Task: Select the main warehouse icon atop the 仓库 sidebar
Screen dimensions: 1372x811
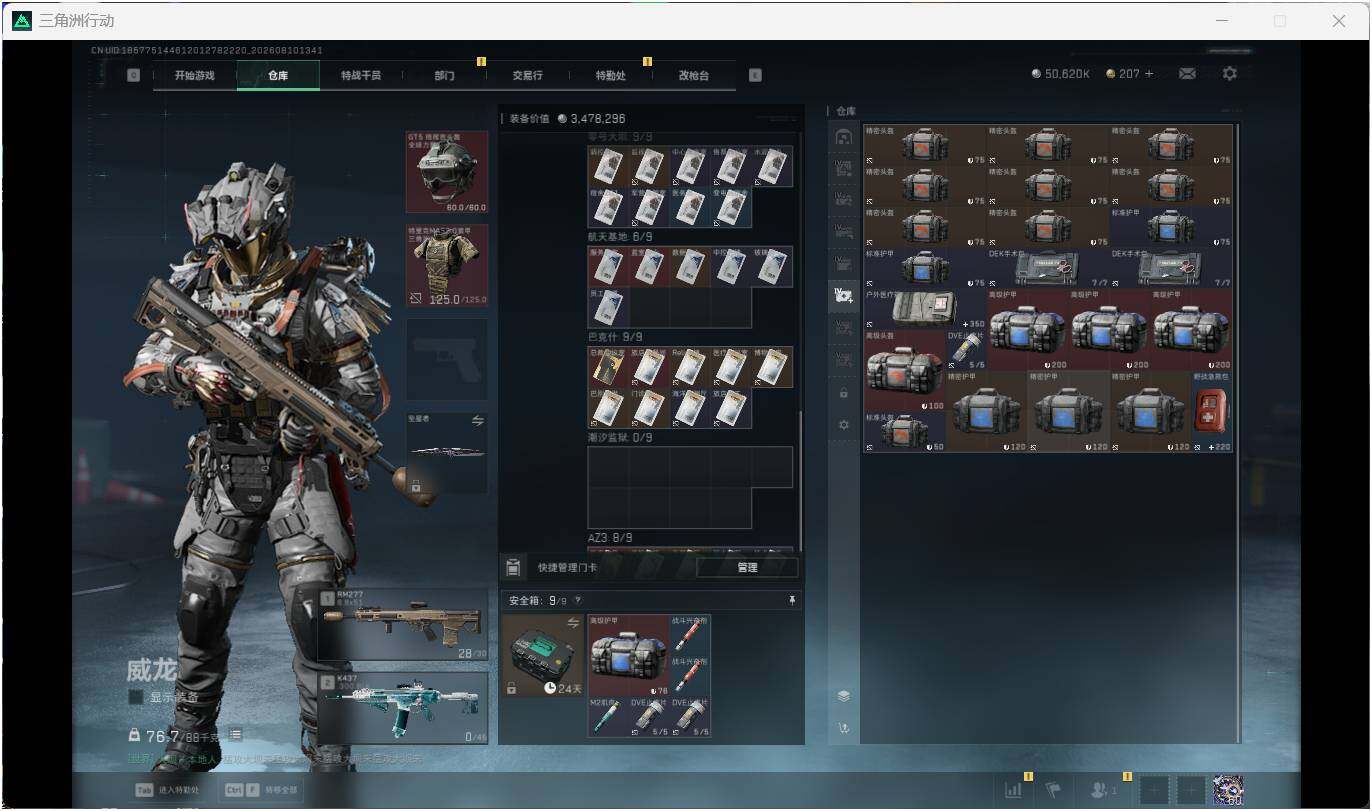Action: [x=844, y=137]
